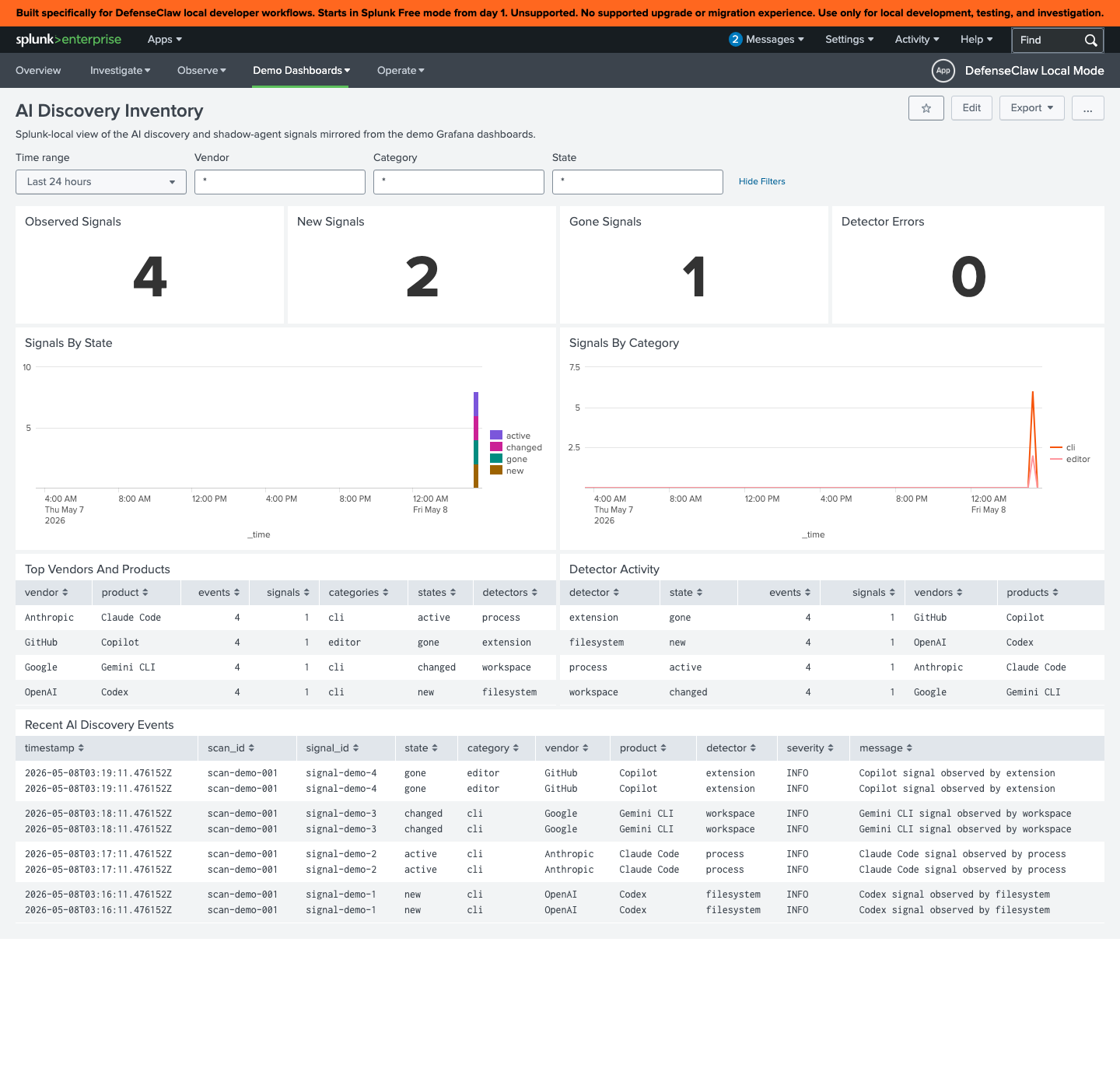
Task: Click the Hide Filters link
Action: 761,182
